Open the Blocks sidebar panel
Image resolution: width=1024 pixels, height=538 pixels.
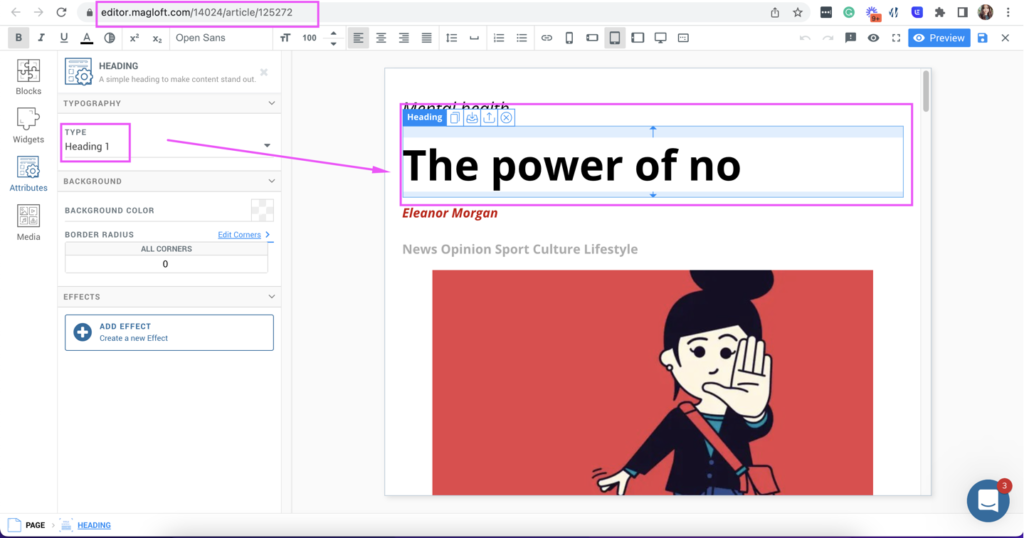click(x=28, y=77)
